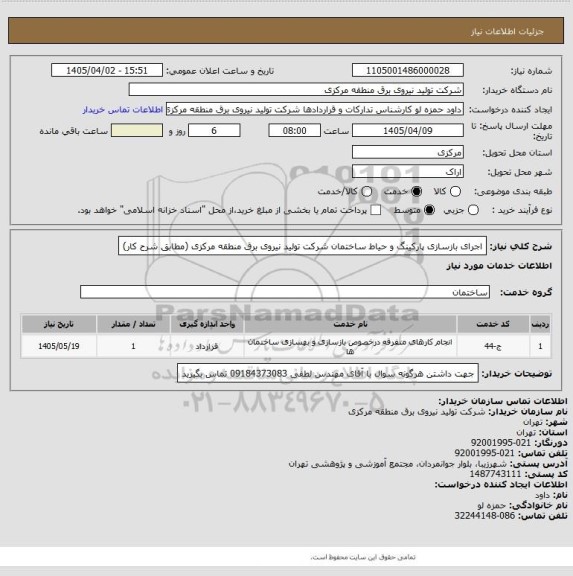The height and width of the screenshot is (576, 573).
Task: Click the buyer organization name field
Action: click(296, 90)
